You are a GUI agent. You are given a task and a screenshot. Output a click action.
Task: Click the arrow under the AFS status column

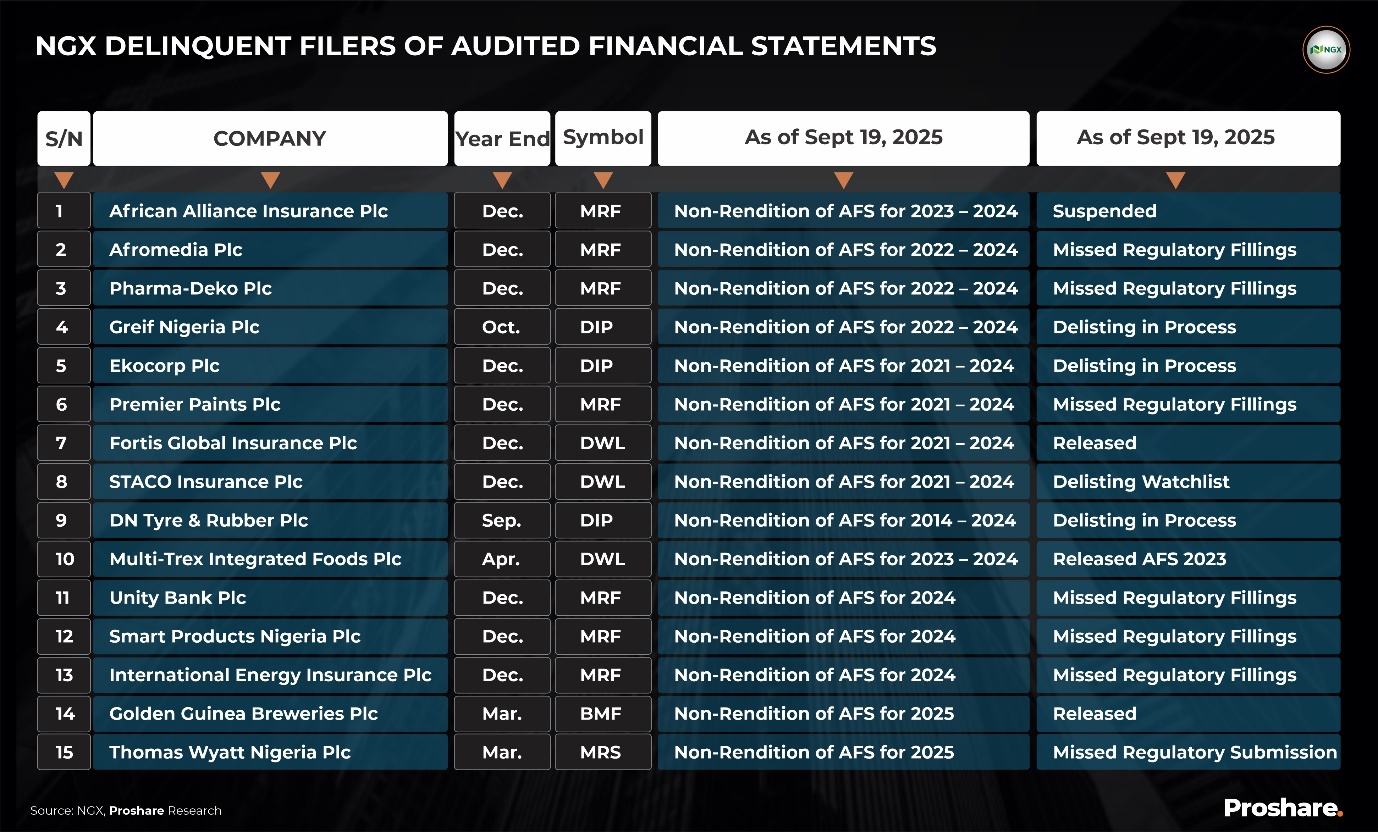pos(843,181)
